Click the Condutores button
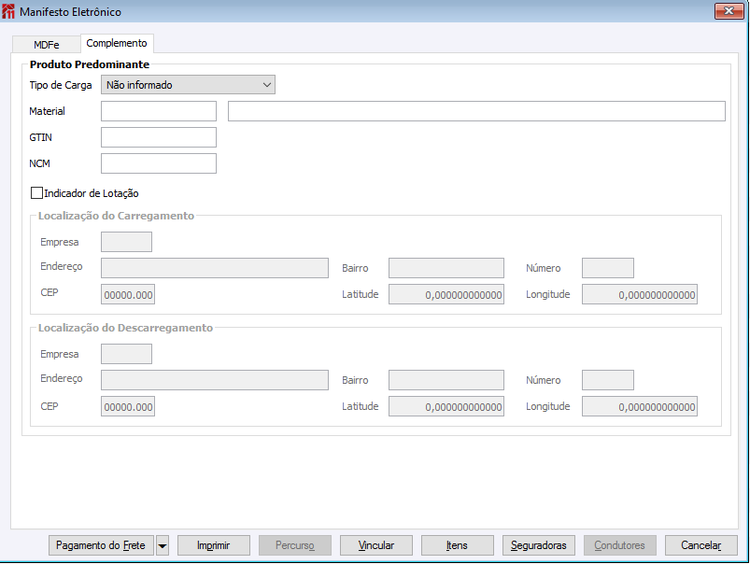The height and width of the screenshot is (564, 750). coord(620,545)
